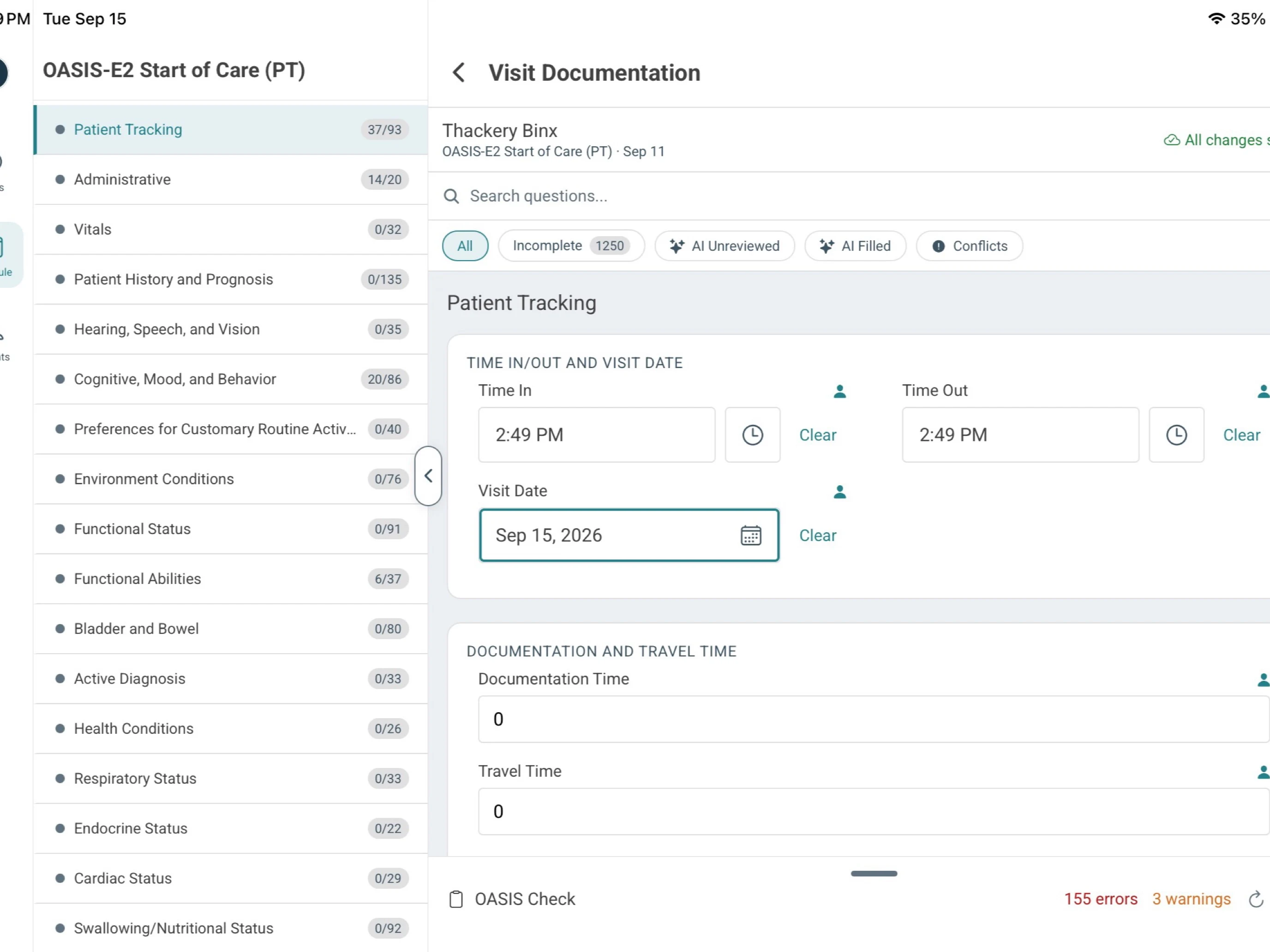The width and height of the screenshot is (1270, 952).
Task: Open the Visit Date calendar icon
Action: 750,535
